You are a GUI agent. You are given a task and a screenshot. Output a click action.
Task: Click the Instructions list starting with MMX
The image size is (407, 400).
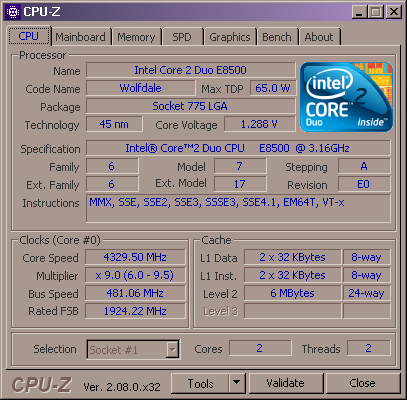pos(238,209)
